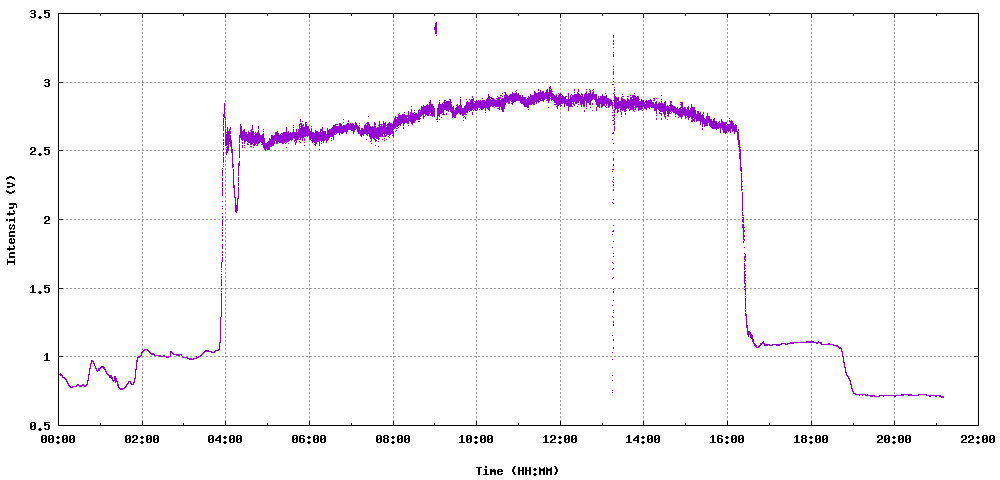This screenshot has width=1000, height=480.
Task: Click the vertical spike of points near 13:15
Action: [x=613, y=214]
